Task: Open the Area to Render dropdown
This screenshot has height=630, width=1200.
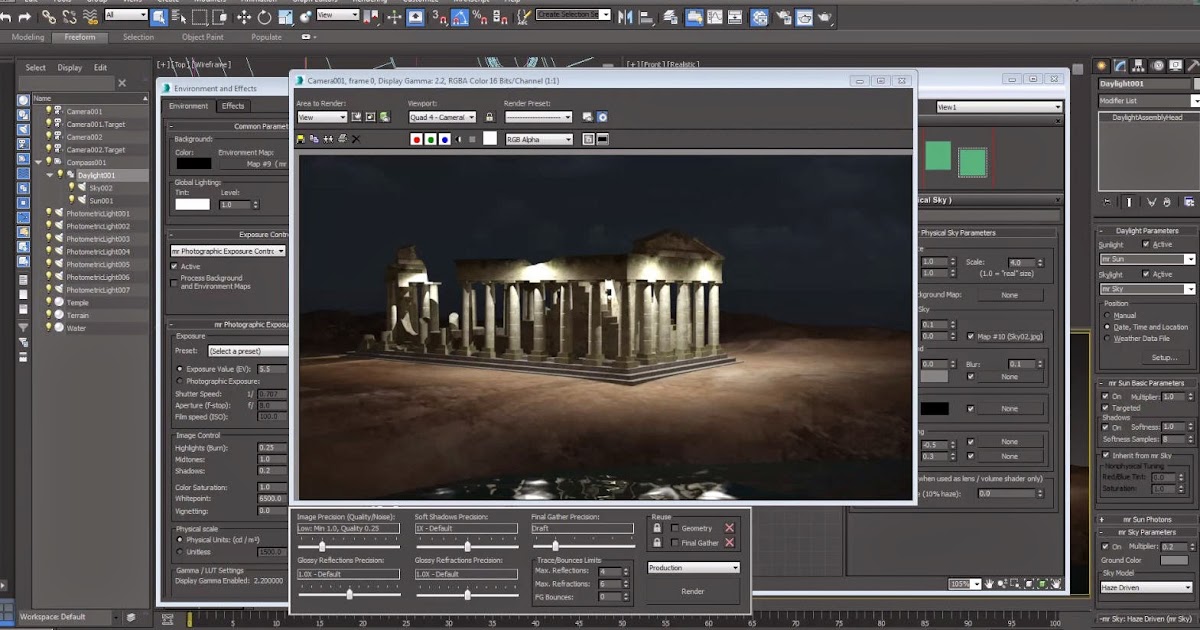Action: 322,117
